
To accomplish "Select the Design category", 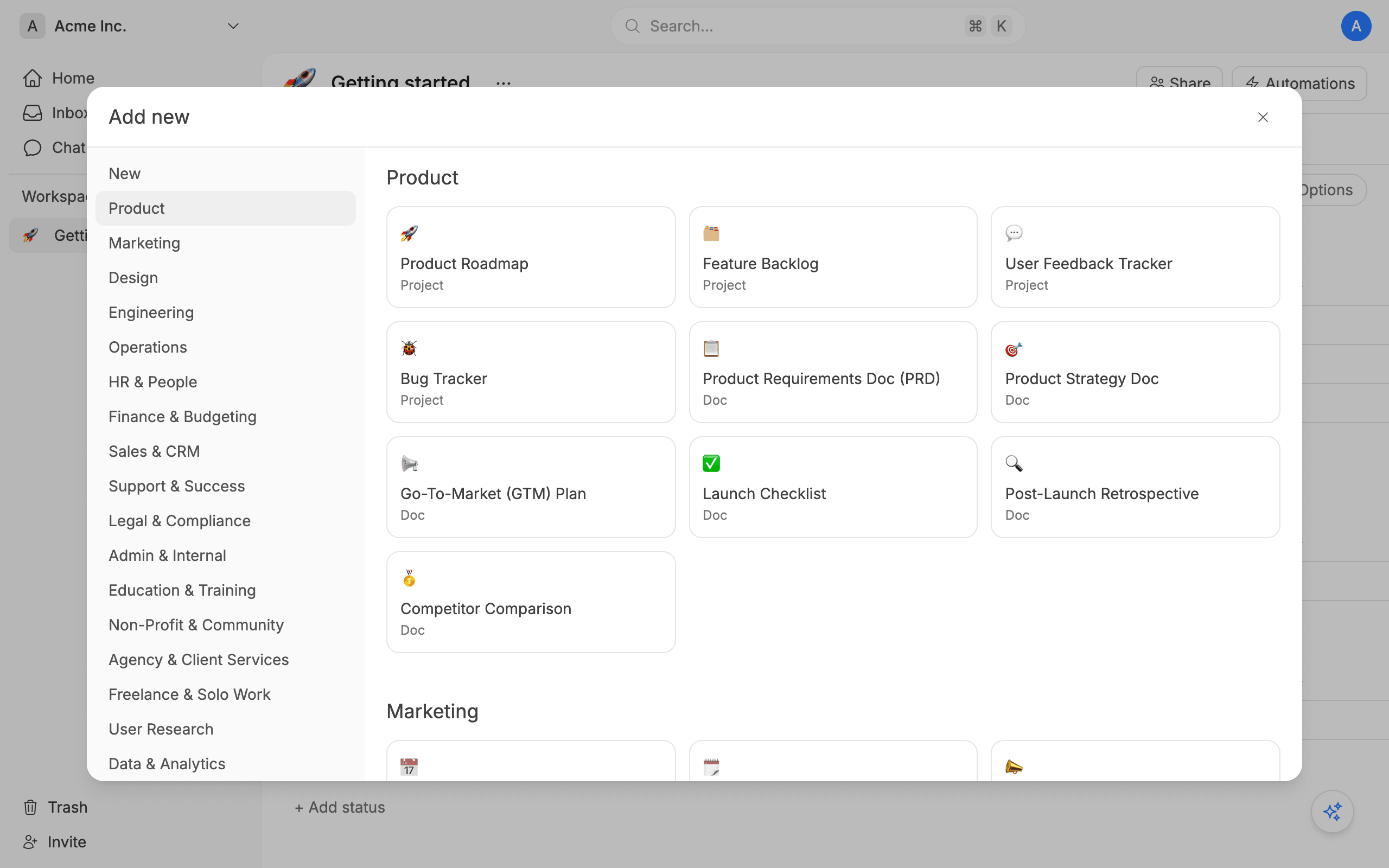I will [x=226, y=278].
